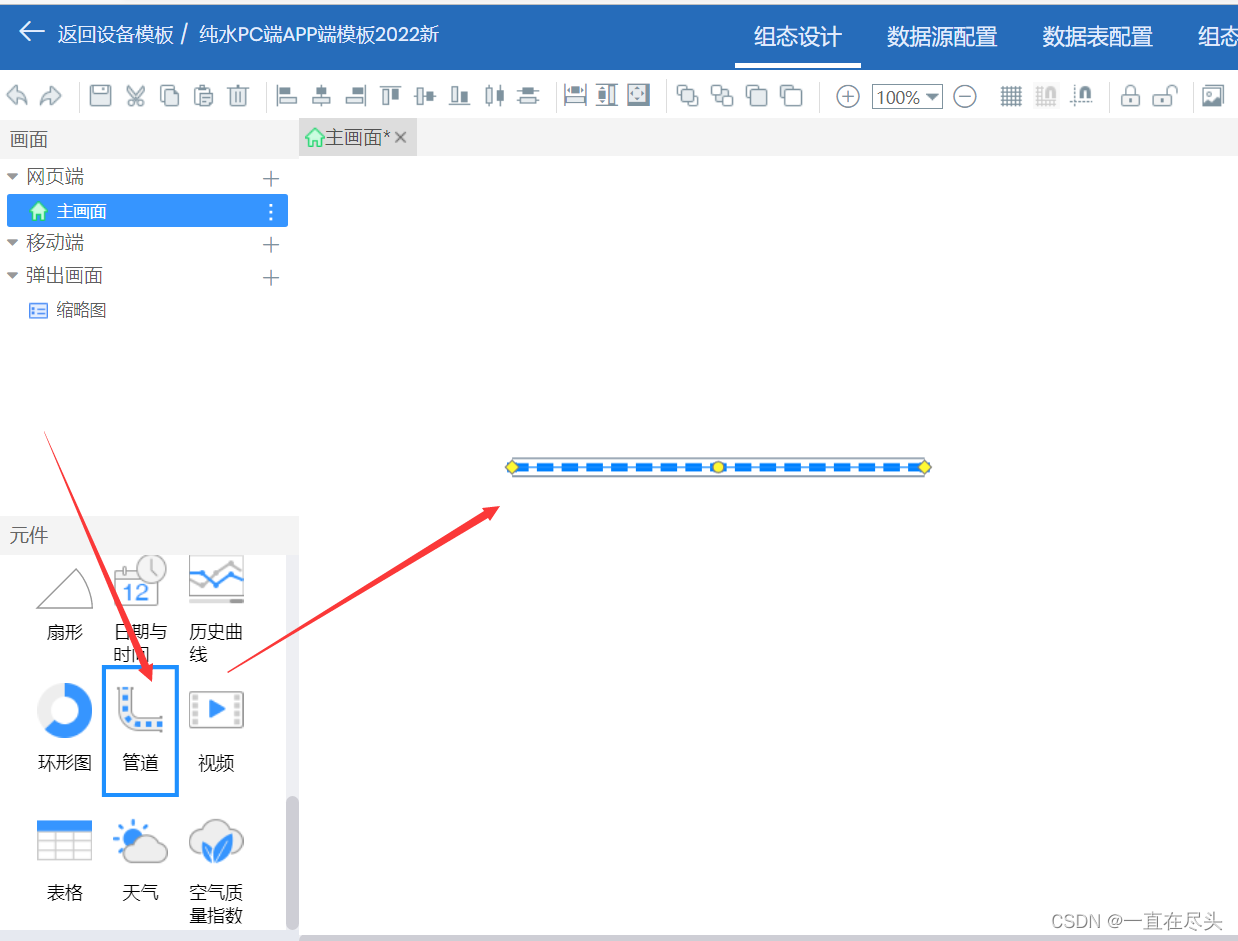Viewport: 1238px width, 941px height.
Task: Toggle the lock icon in the toolbar
Action: [x=1129, y=95]
